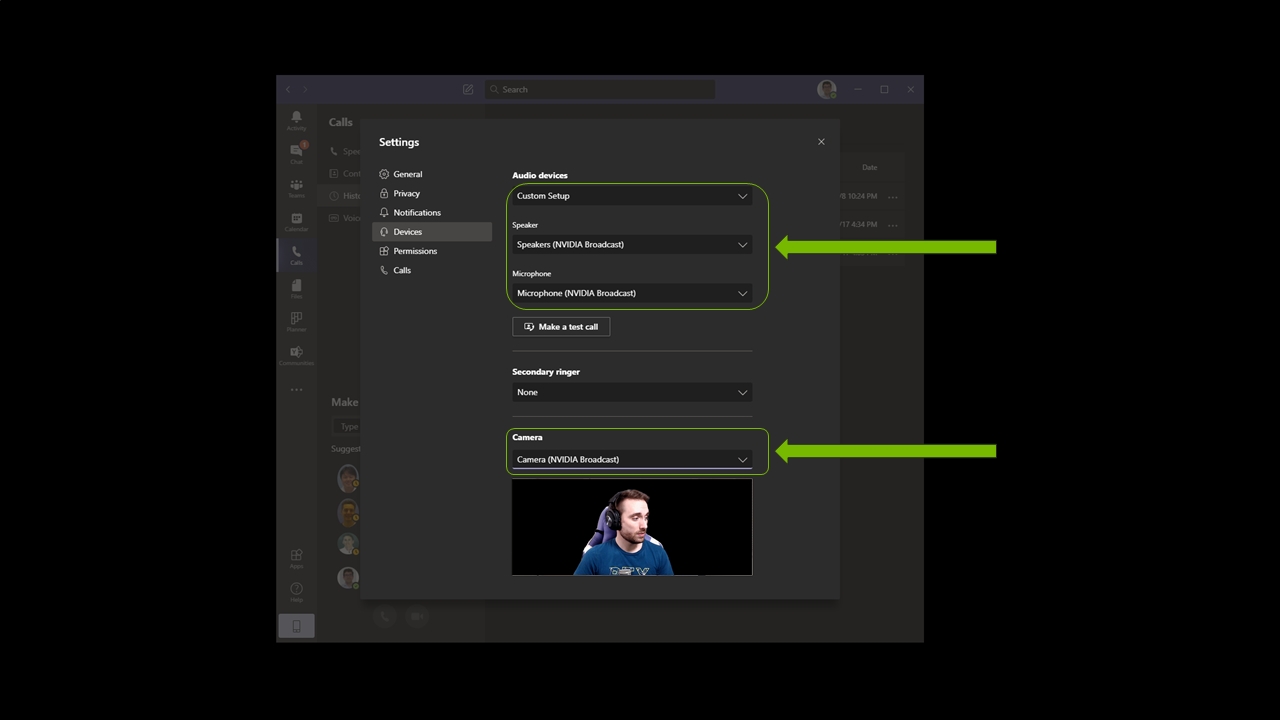Open the Apps icon in sidebar
Viewport: 1280px width, 720px height.
296,557
